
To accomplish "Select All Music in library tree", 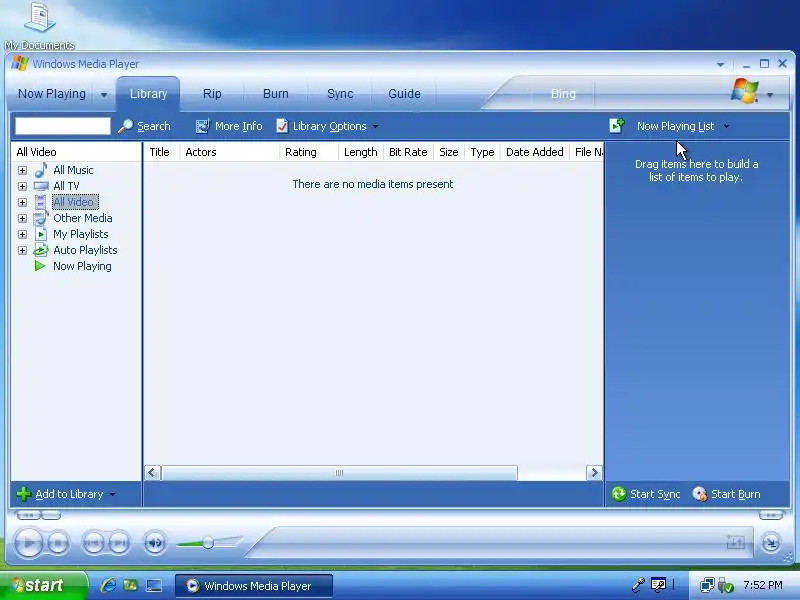I will coord(73,170).
